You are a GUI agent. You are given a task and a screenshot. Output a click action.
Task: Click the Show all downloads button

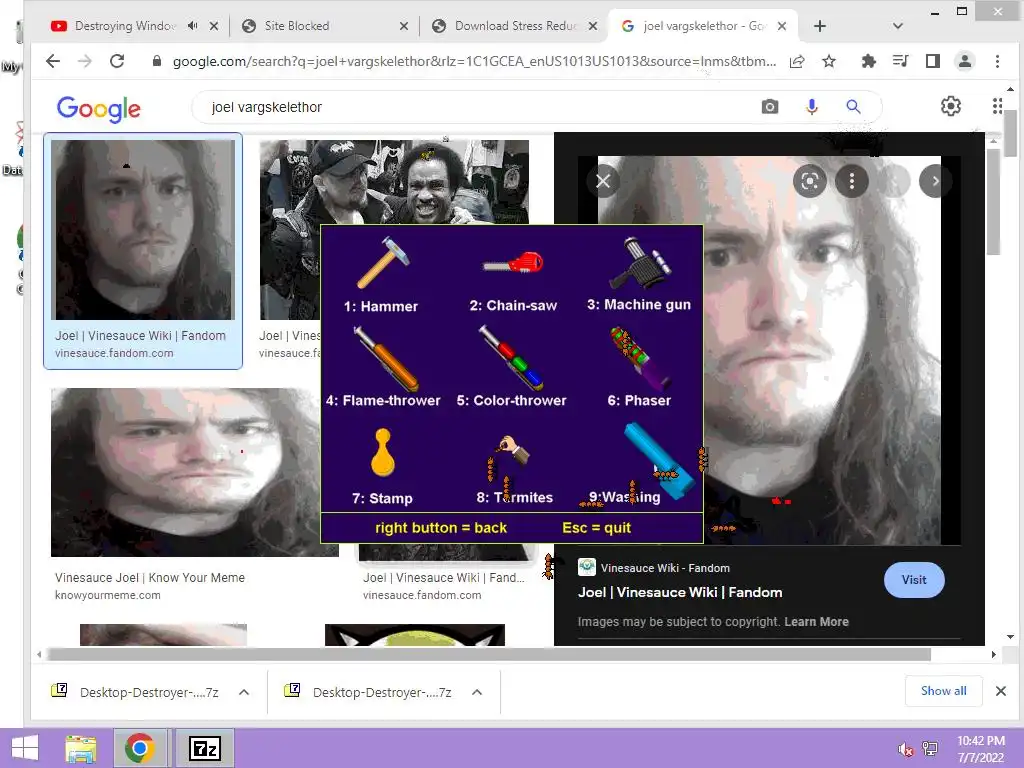point(944,691)
